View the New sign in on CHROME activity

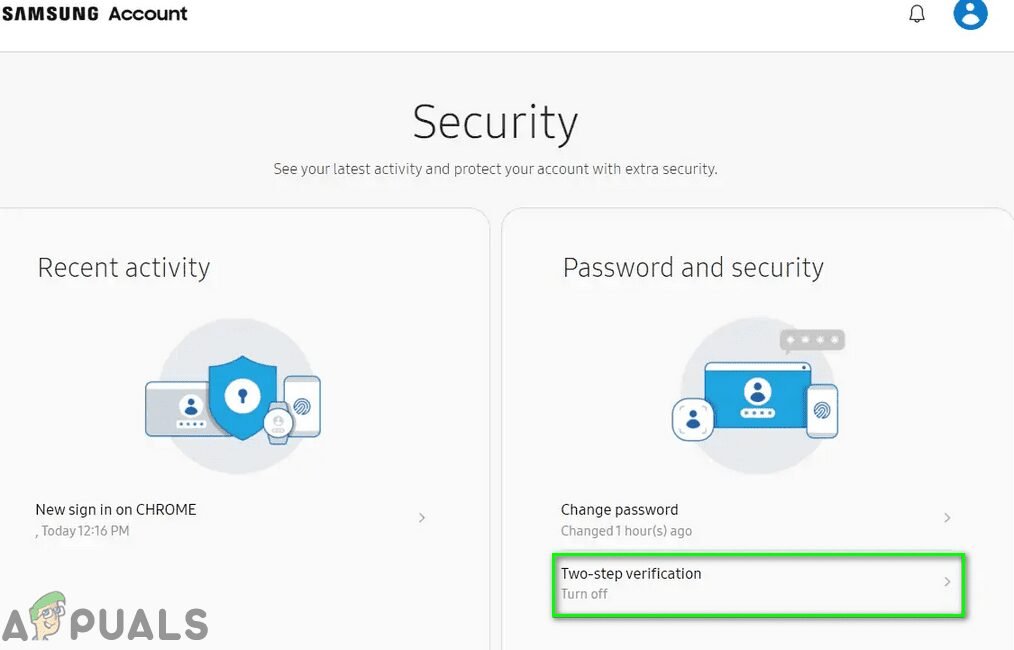pos(115,509)
